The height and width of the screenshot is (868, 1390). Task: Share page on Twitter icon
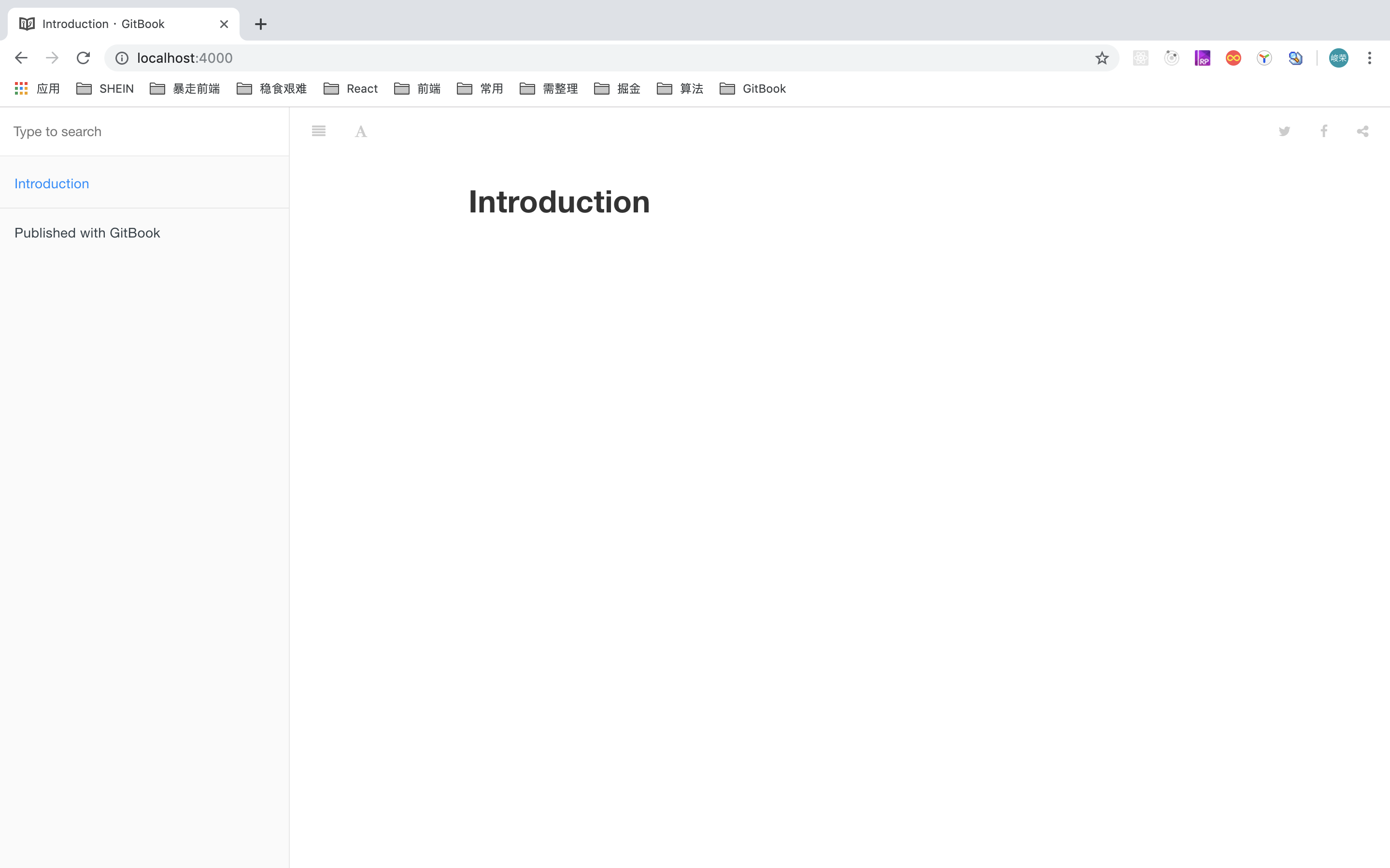tap(1284, 131)
